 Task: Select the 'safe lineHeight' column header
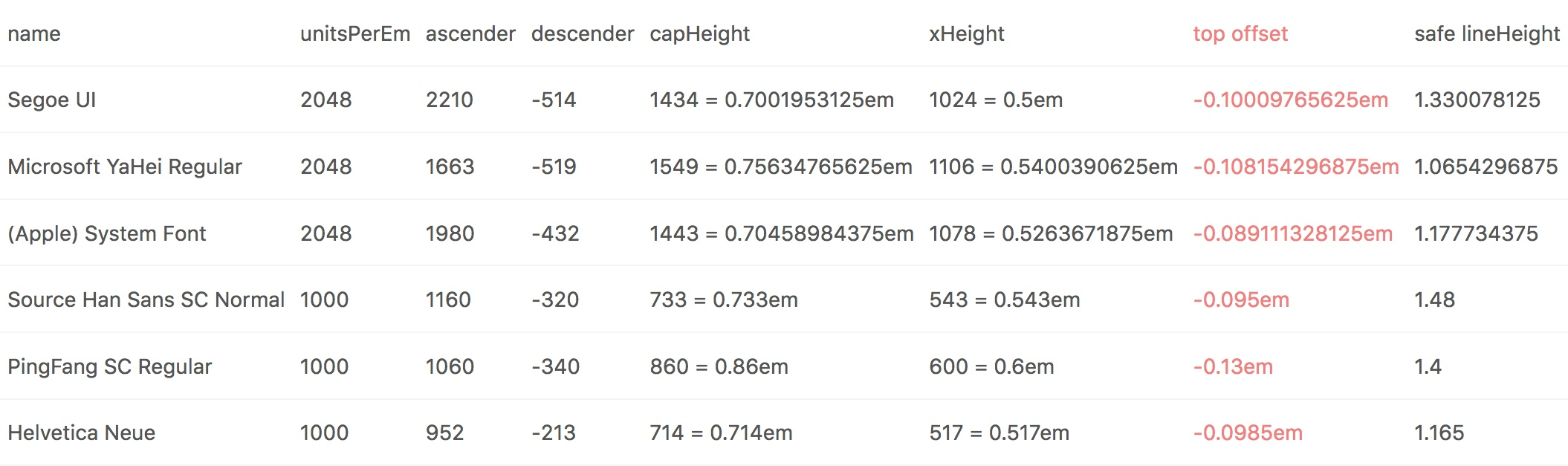point(1487,33)
